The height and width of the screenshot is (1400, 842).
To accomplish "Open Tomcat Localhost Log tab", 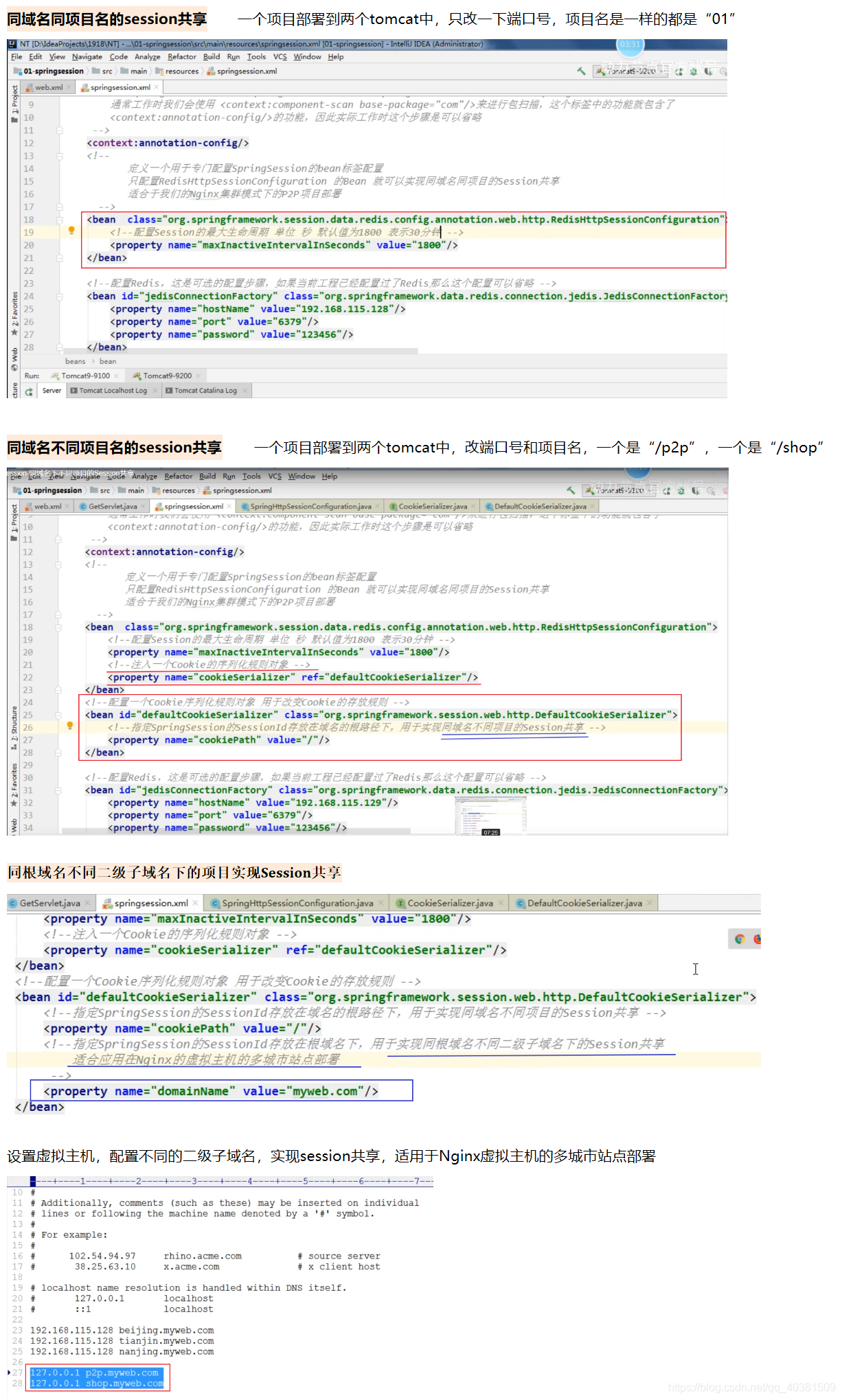I will [113, 391].
